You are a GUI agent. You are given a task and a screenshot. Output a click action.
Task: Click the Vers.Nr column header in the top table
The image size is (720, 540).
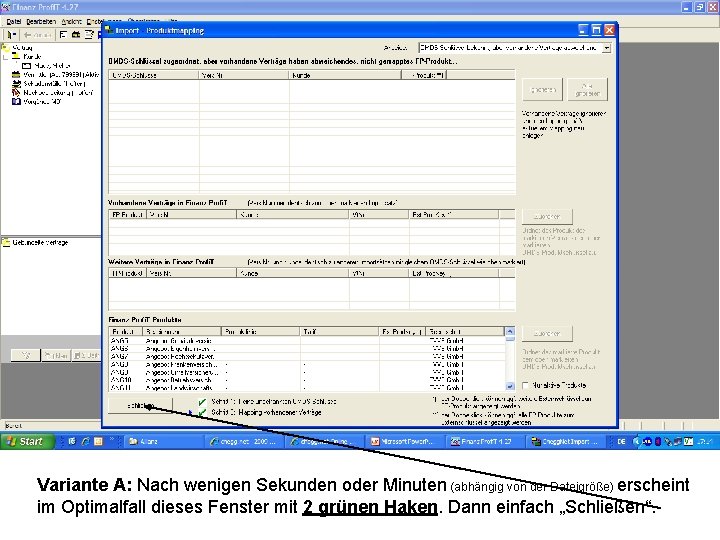coord(244,75)
